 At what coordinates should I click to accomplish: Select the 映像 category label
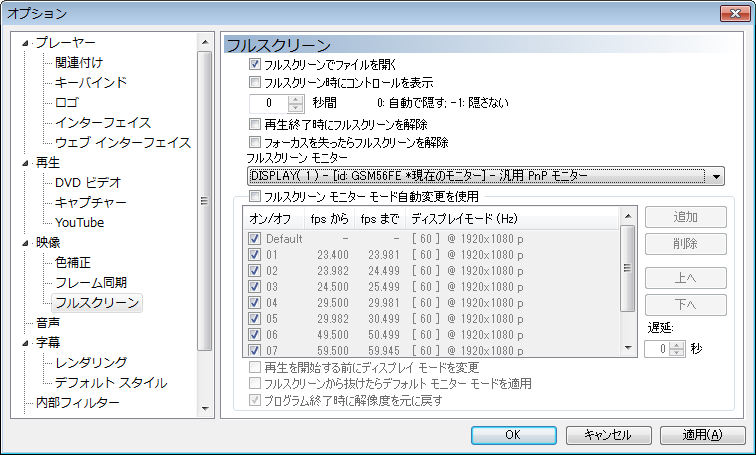click(48, 242)
